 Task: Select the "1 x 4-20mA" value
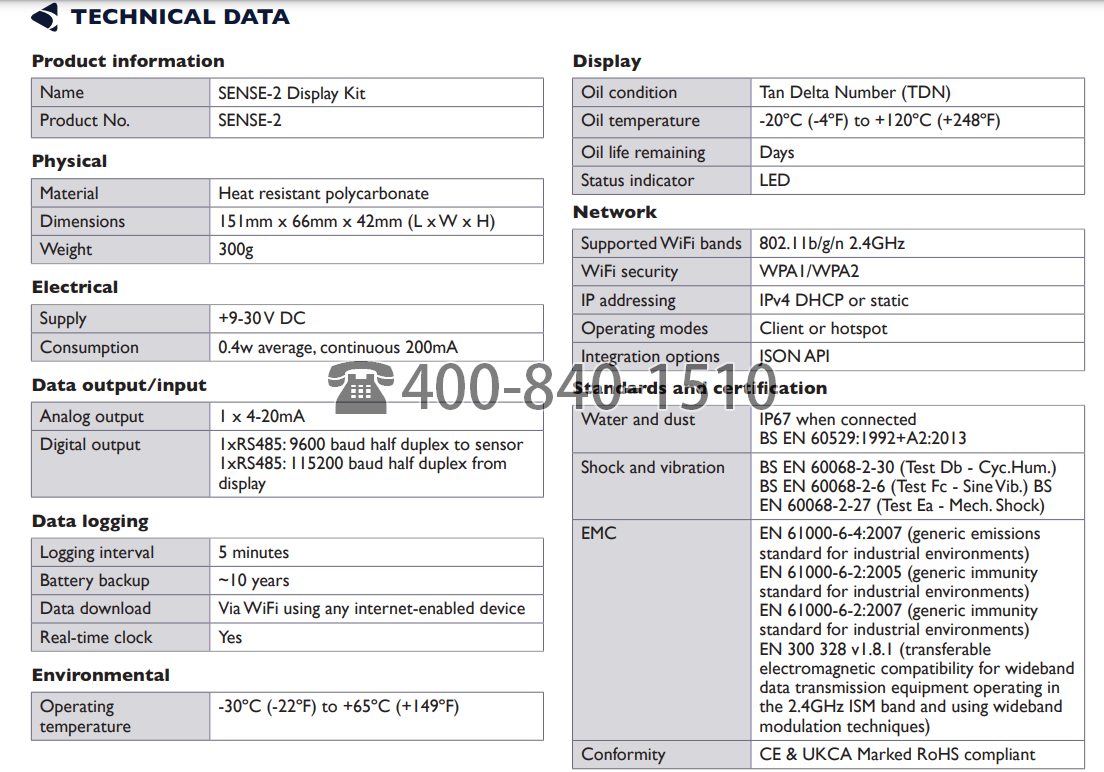click(x=262, y=416)
